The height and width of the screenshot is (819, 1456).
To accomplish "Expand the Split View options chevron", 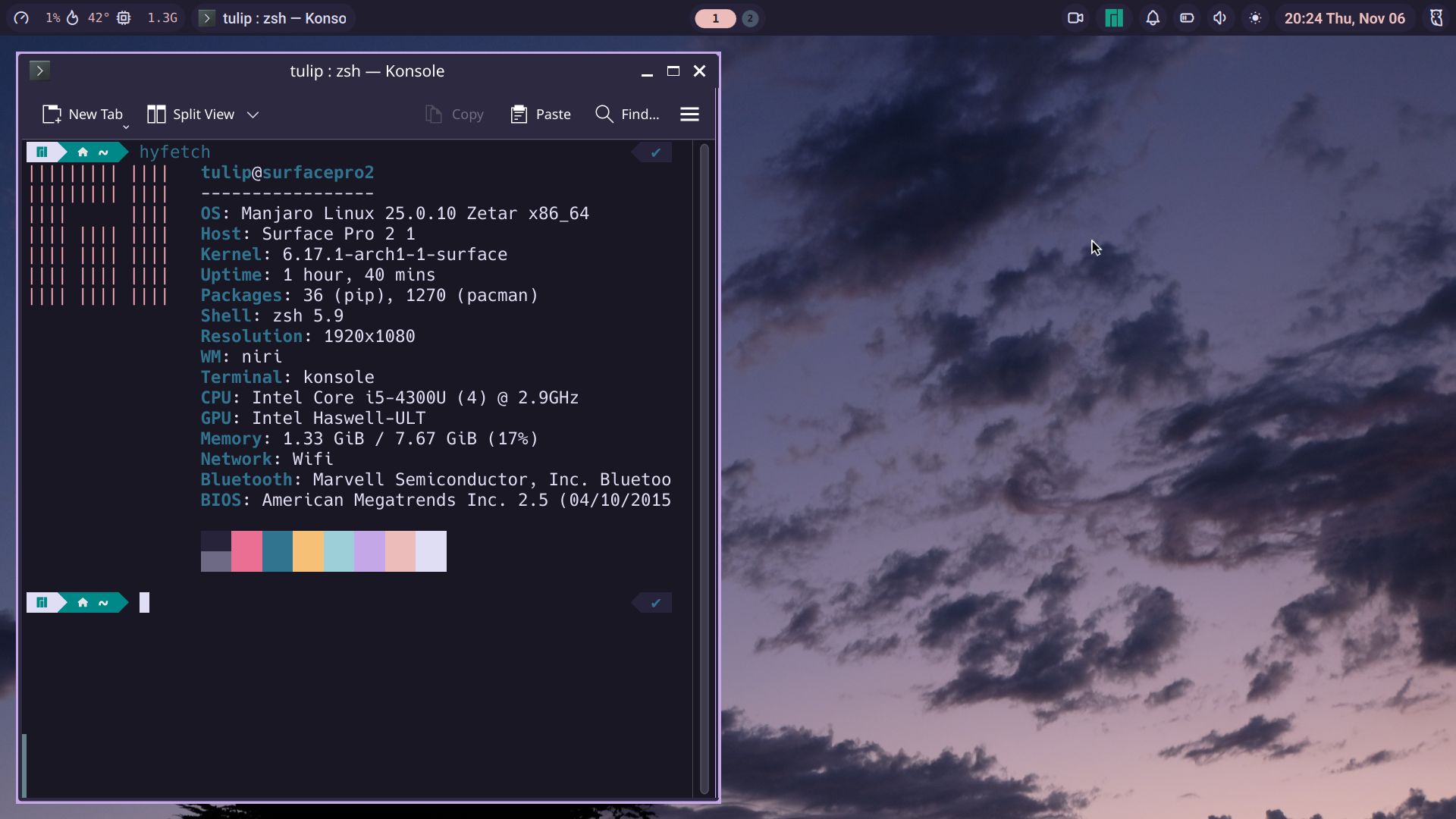I will [253, 115].
